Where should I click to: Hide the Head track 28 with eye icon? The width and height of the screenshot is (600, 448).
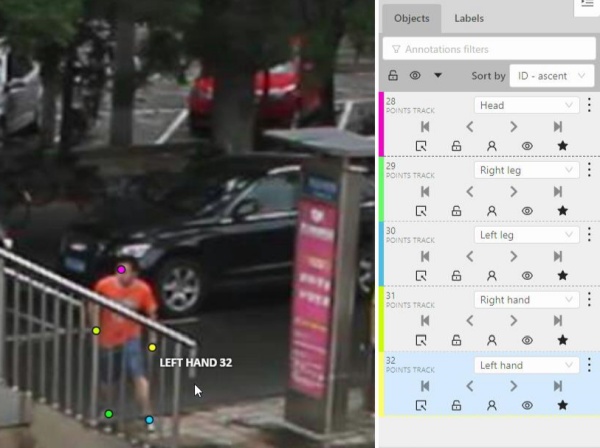coord(527,146)
